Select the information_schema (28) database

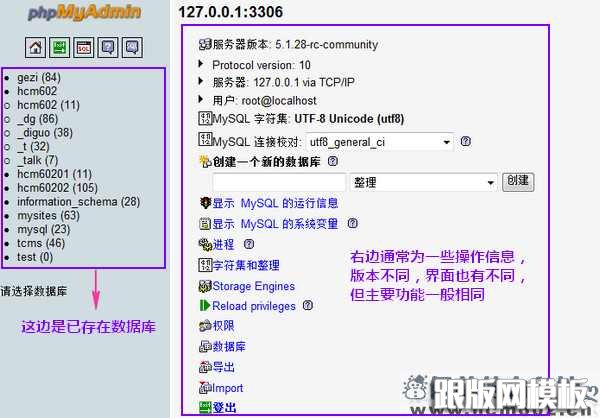coord(78,202)
